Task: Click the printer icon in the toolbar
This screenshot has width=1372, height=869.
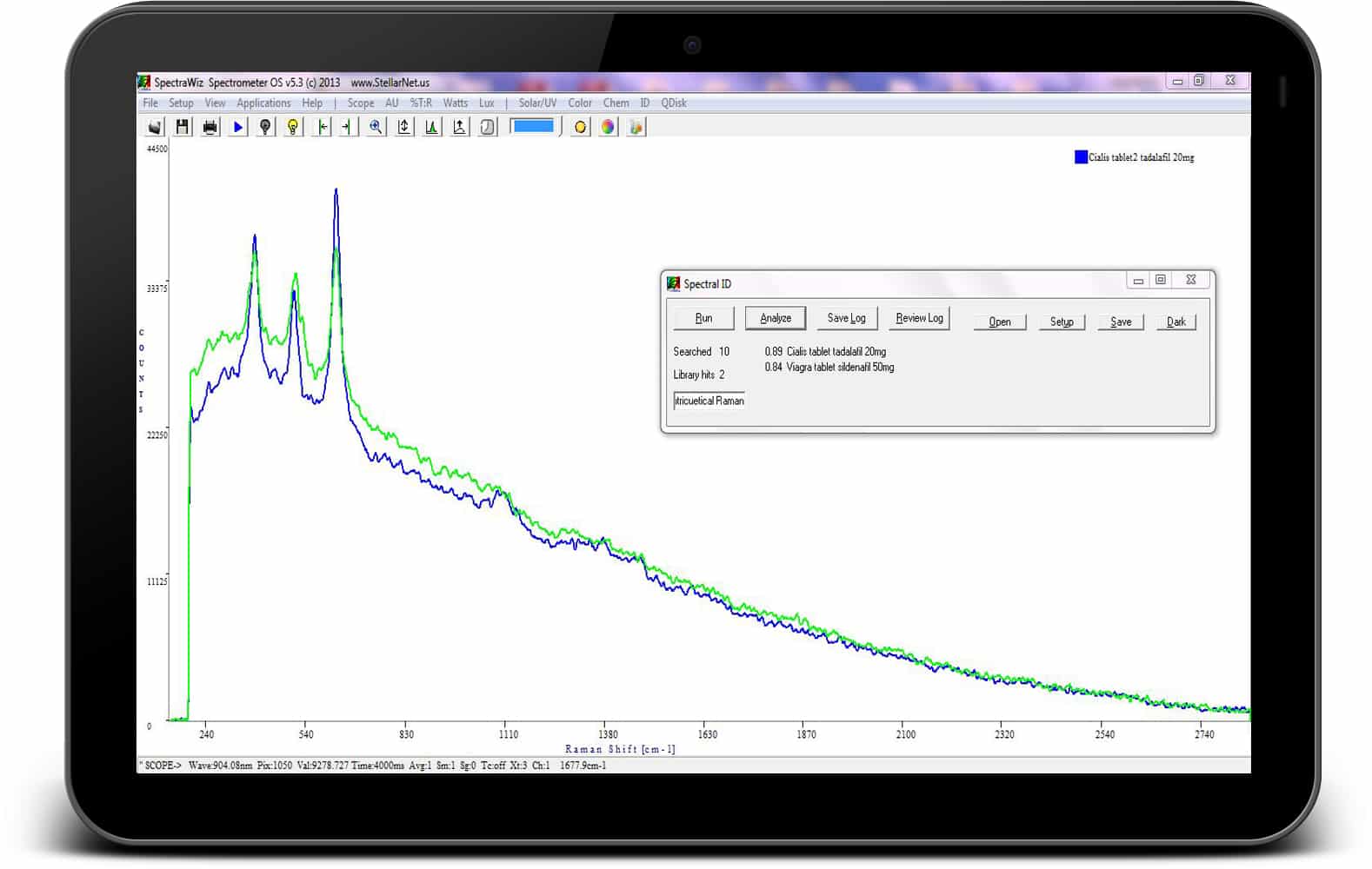Action: point(210,127)
